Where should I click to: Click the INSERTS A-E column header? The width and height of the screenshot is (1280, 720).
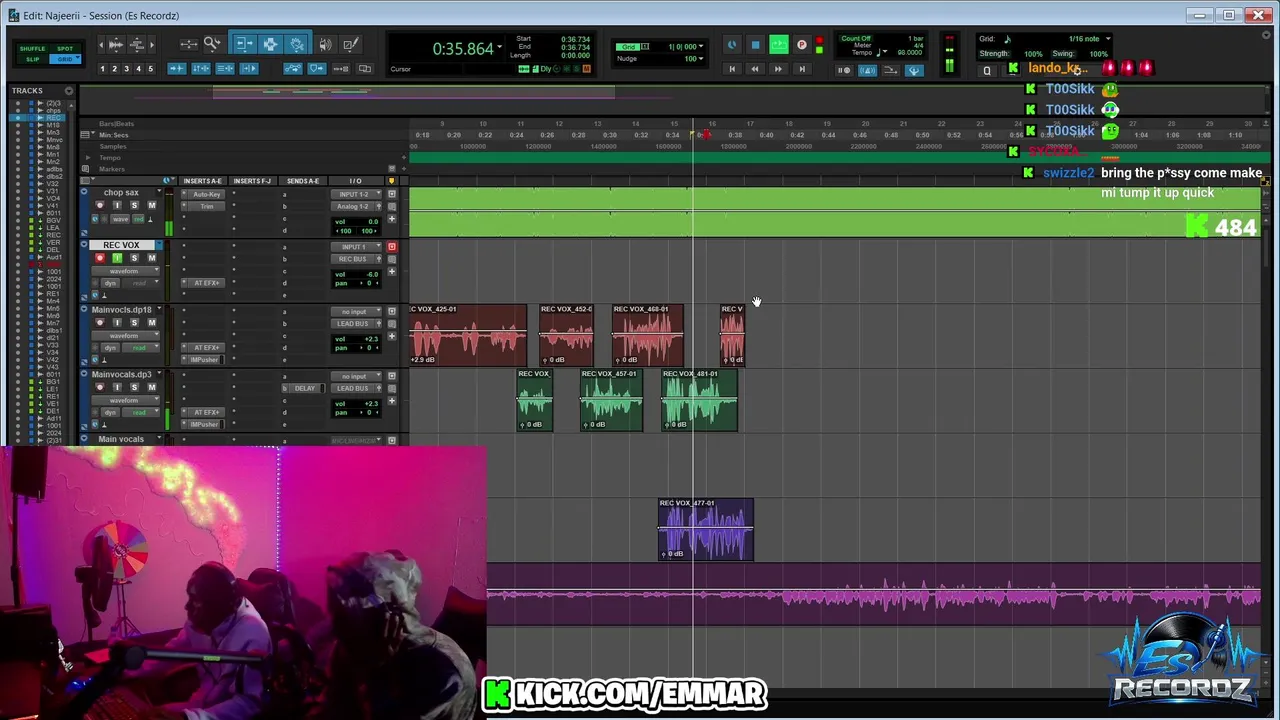coord(202,181)
